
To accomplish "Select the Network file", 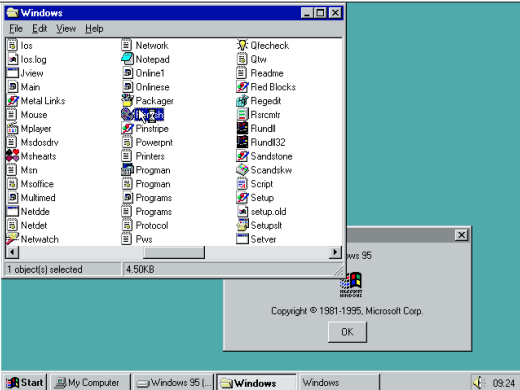I will pyautogui.click(x=145, y=45).
